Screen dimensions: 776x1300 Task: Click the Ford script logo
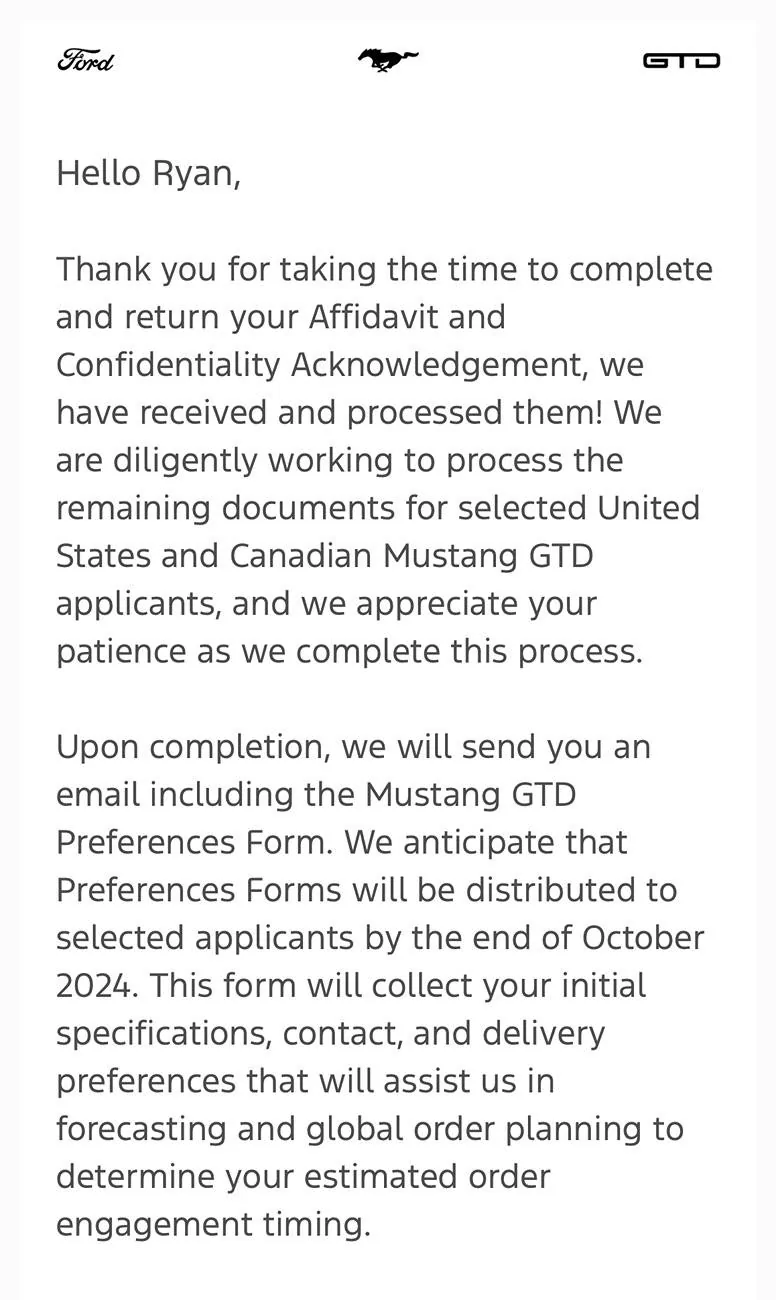point(85,60)
